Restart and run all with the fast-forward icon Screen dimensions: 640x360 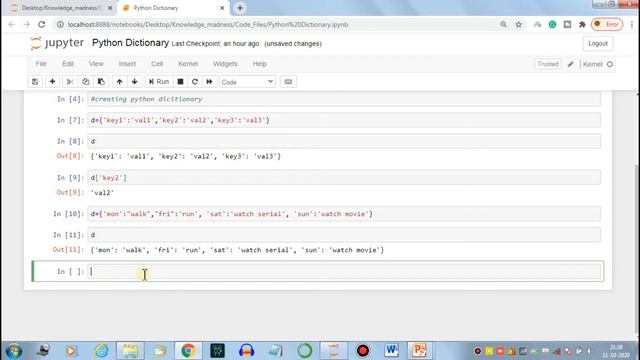[209, 82]
